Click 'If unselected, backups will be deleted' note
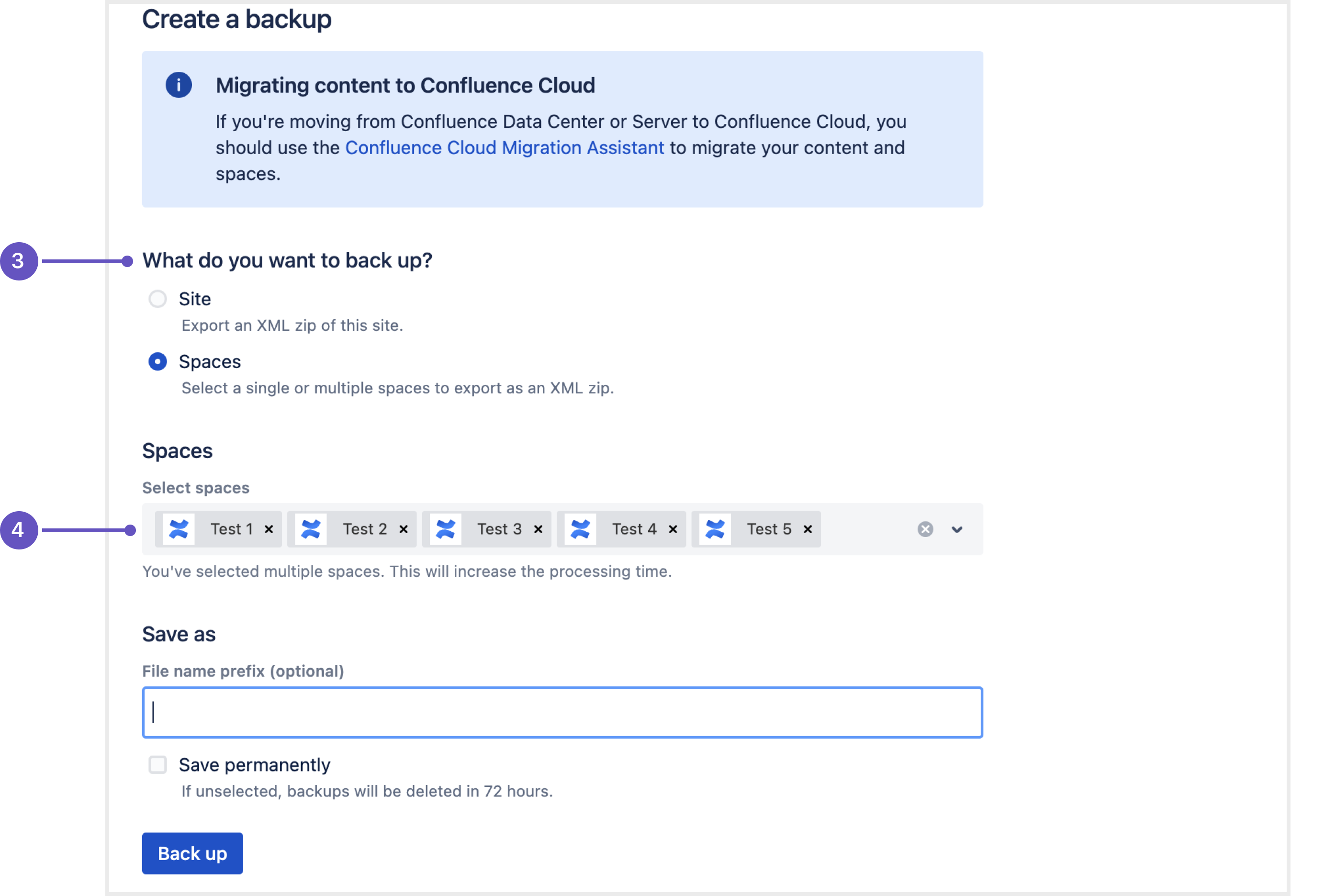Viewport: 1324px width, 896px height. pos(368,791)
